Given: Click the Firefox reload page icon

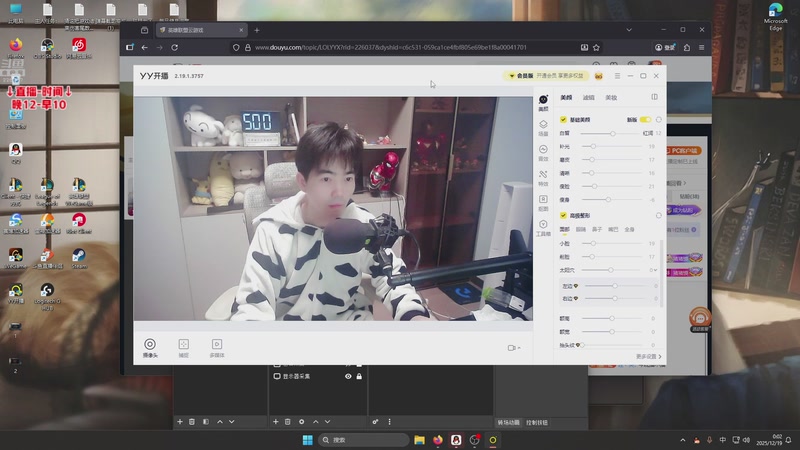Looking at the screenshot, I should tap(174, 47).
